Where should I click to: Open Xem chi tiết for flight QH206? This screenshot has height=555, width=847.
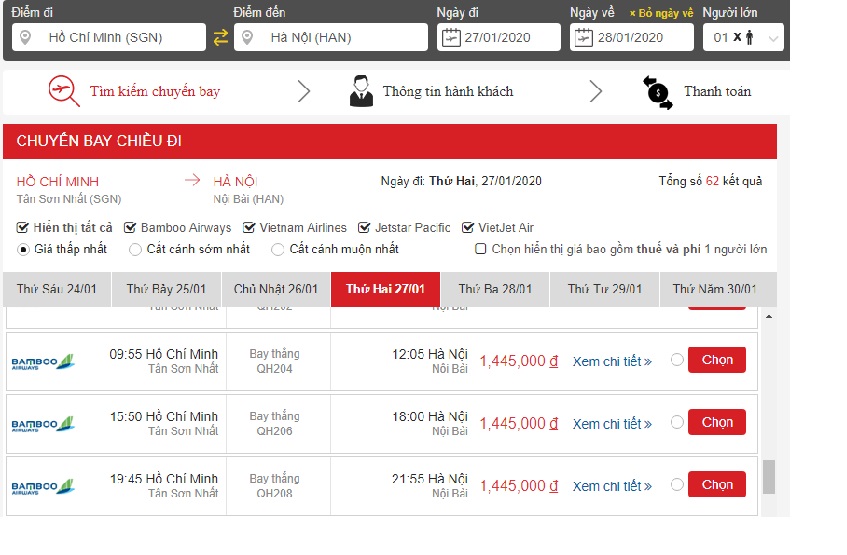click(x=612, y=424)
